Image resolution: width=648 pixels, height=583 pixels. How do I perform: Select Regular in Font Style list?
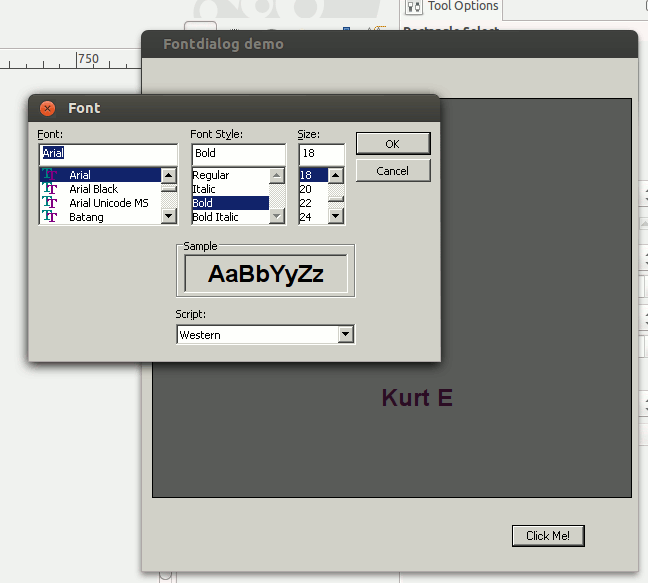[x=211, y=175]
